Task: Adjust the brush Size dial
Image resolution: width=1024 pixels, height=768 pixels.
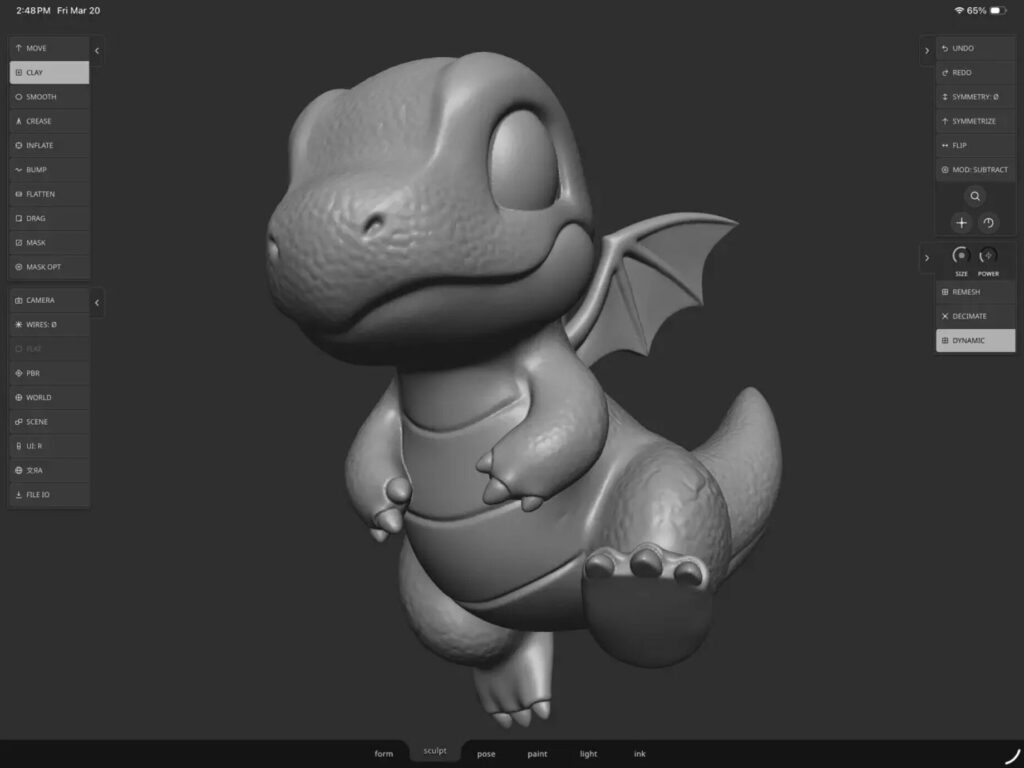Action: point(960,257)
